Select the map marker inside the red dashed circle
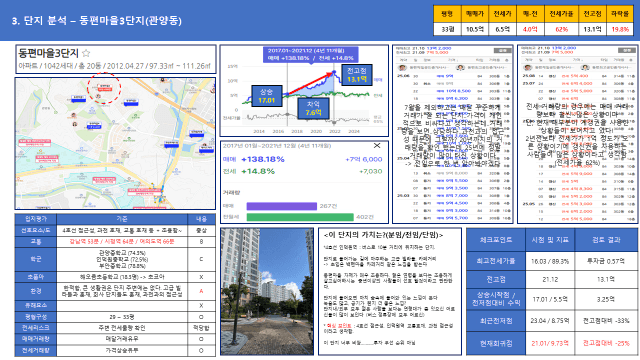 pyautogui.click(x=104, y=88)
